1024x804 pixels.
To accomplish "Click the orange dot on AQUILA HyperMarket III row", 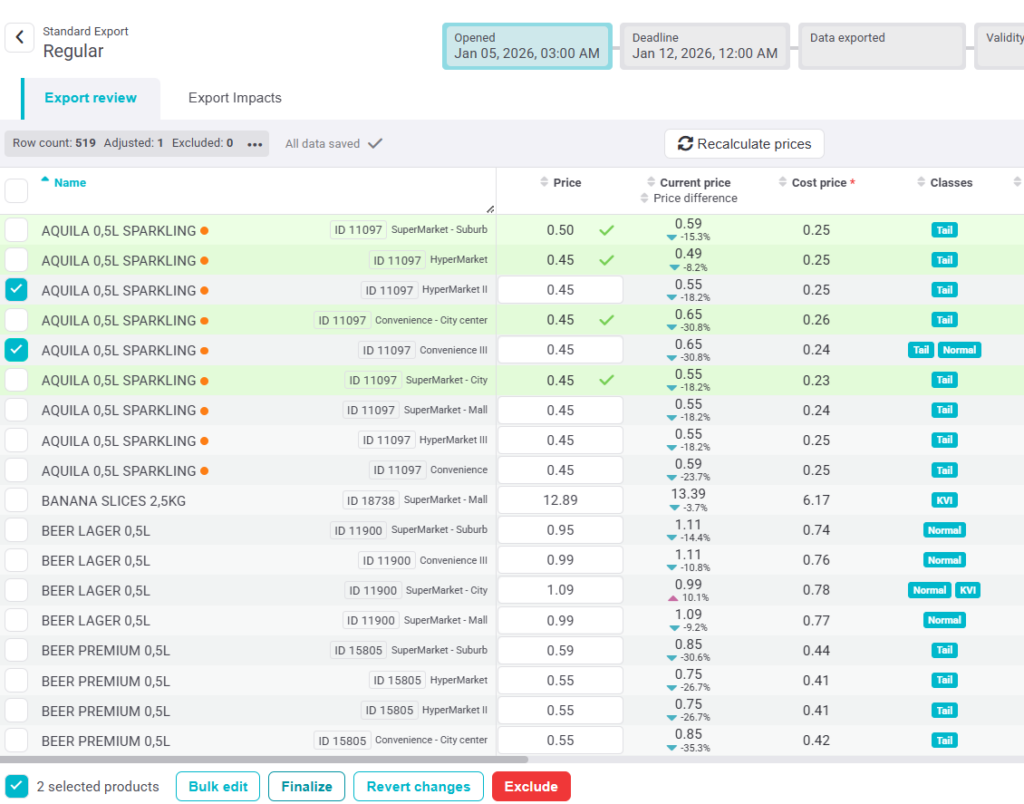I will click(204, 441).
